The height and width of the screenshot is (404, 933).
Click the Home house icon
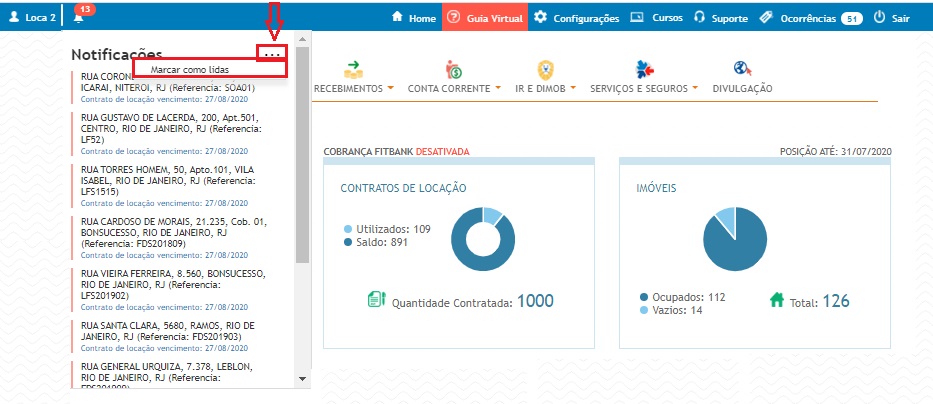coord(397,18)
